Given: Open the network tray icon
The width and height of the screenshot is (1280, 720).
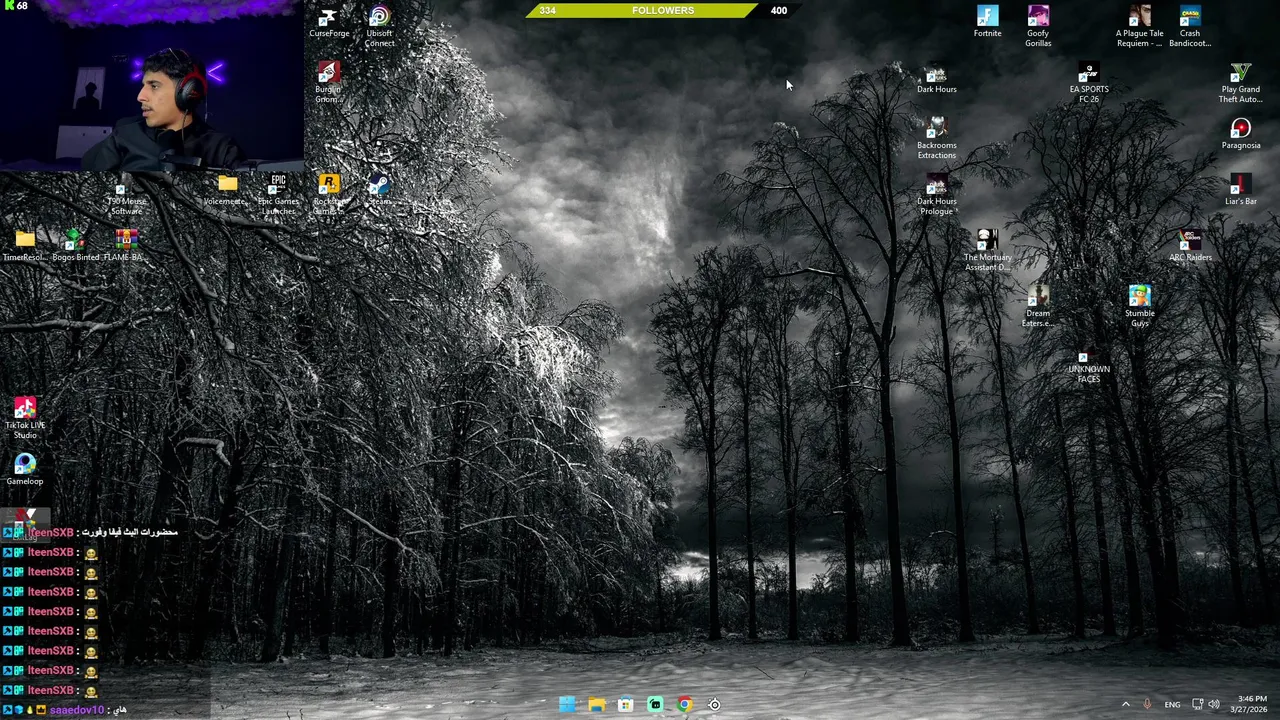Looking at the screenshot, I should pyautogui.click(x=1197, y=705).
